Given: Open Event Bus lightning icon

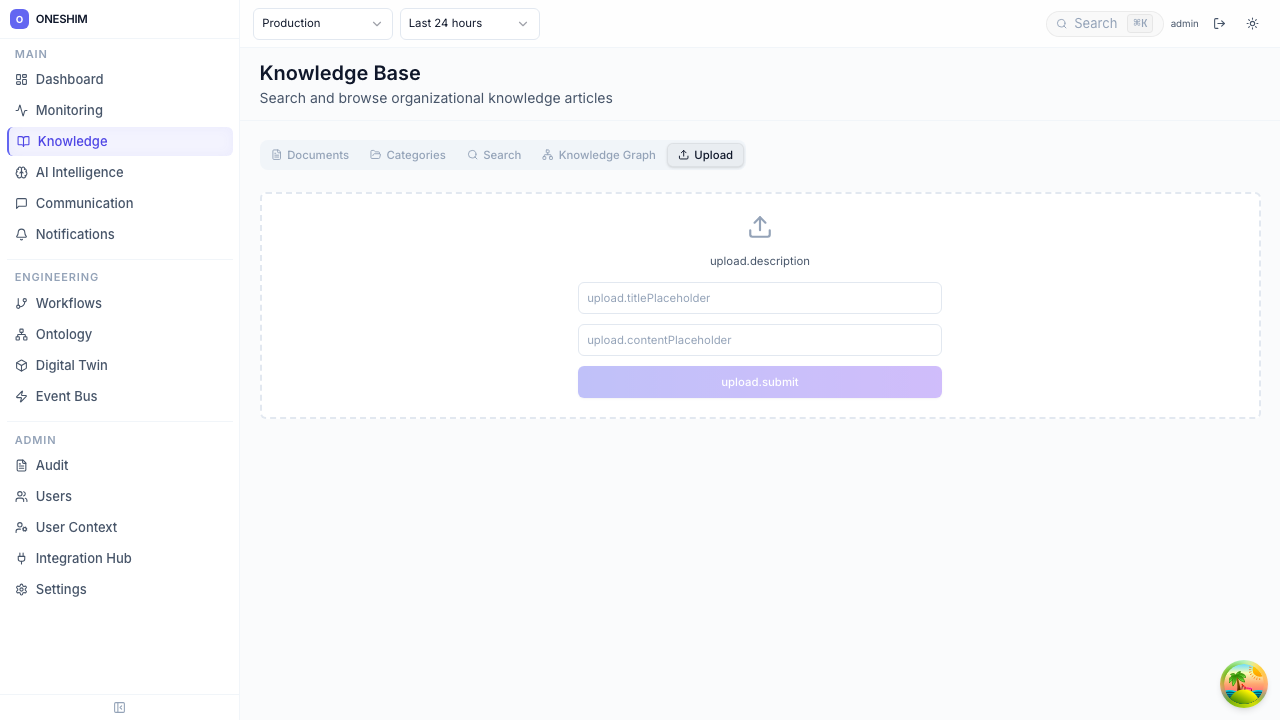Looking at the screenshot, I should 21,397.
